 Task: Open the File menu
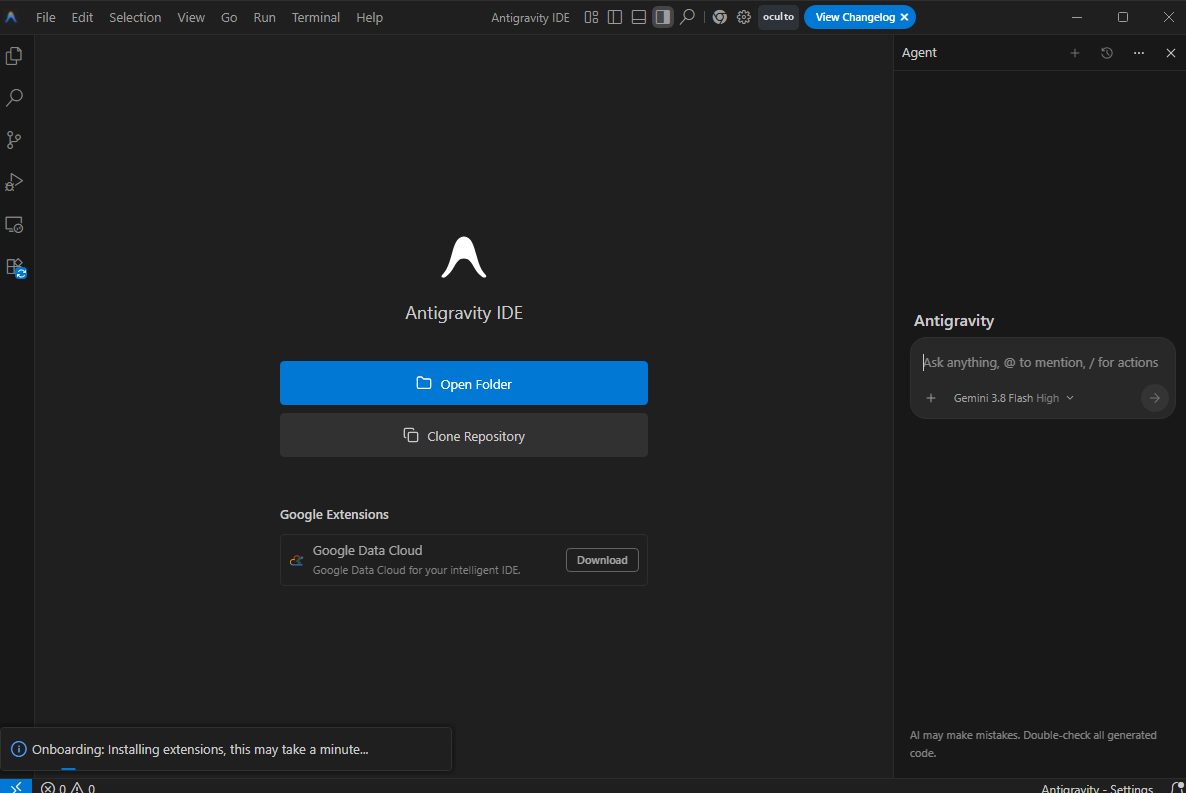45,17
